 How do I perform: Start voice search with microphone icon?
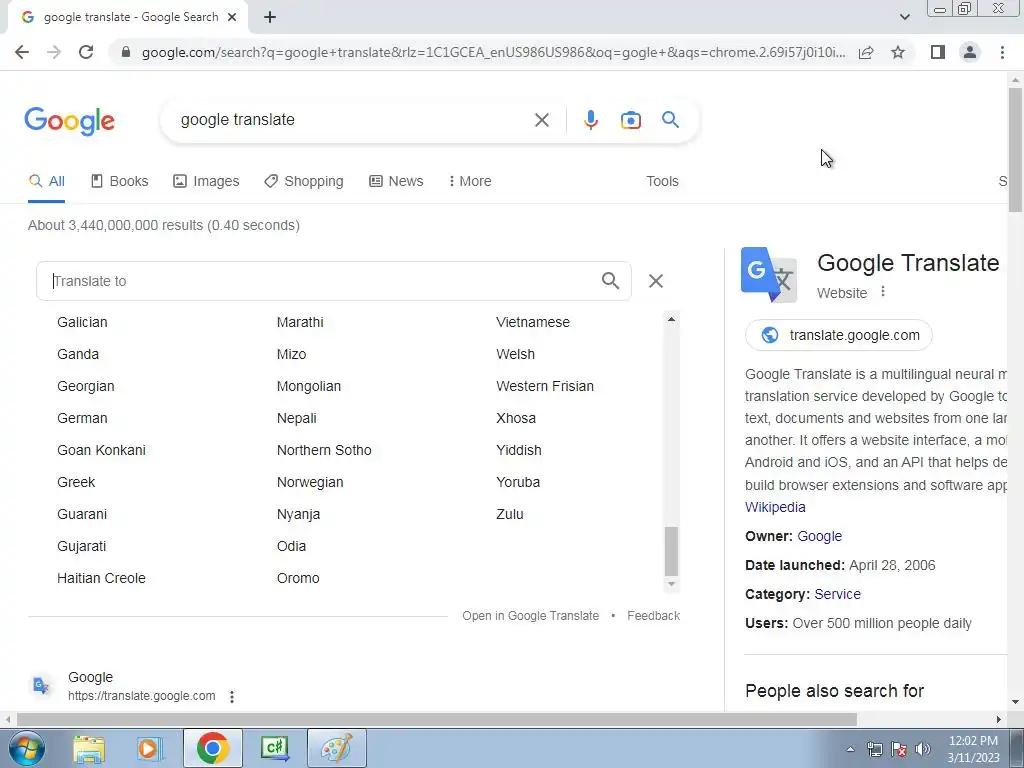(590, 120)
